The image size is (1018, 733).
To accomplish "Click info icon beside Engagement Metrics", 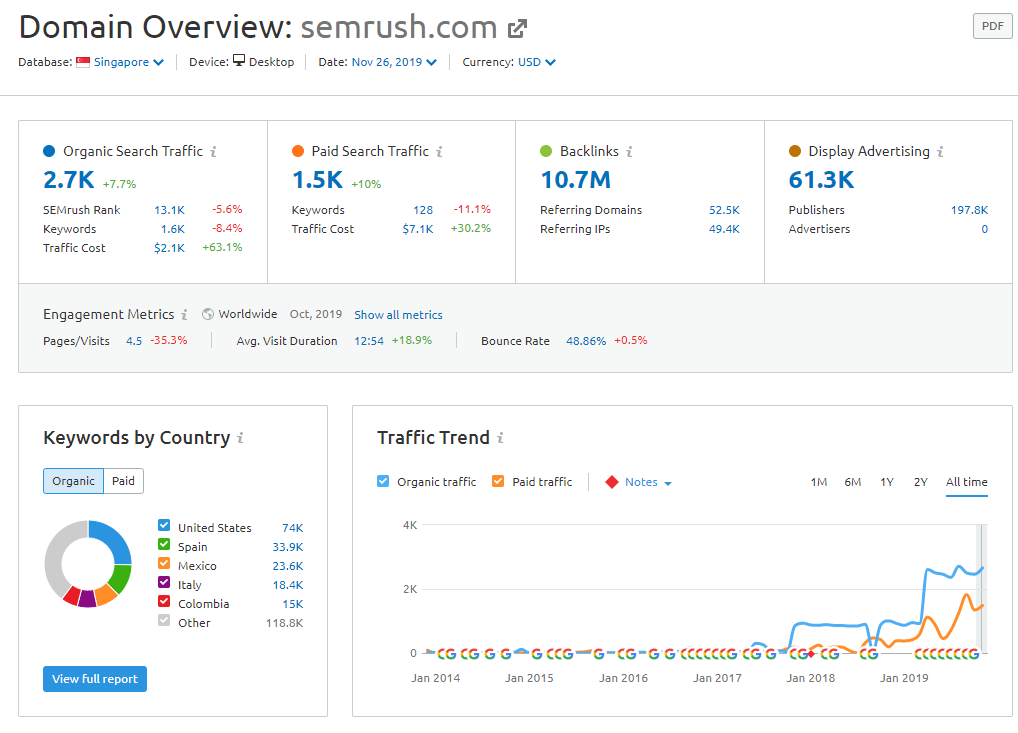I will 184,315.
